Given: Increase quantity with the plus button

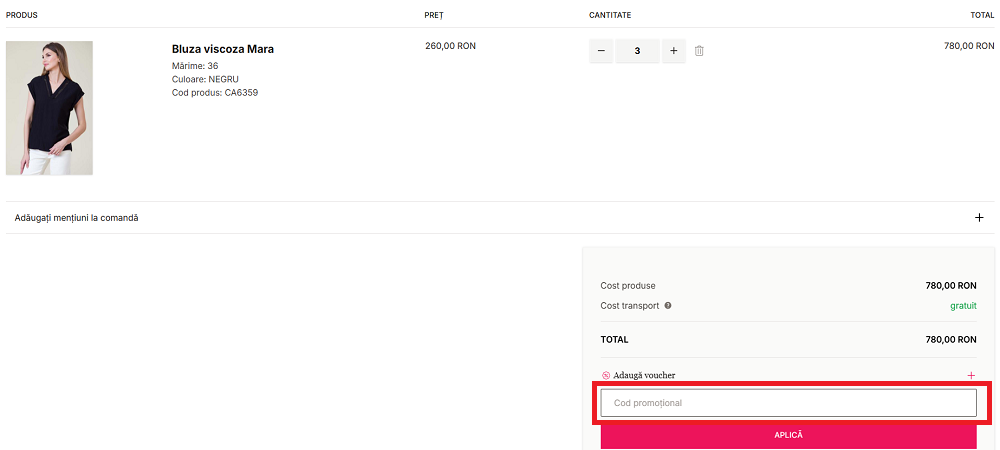Looking at the screenshot, I should [673, 51].
